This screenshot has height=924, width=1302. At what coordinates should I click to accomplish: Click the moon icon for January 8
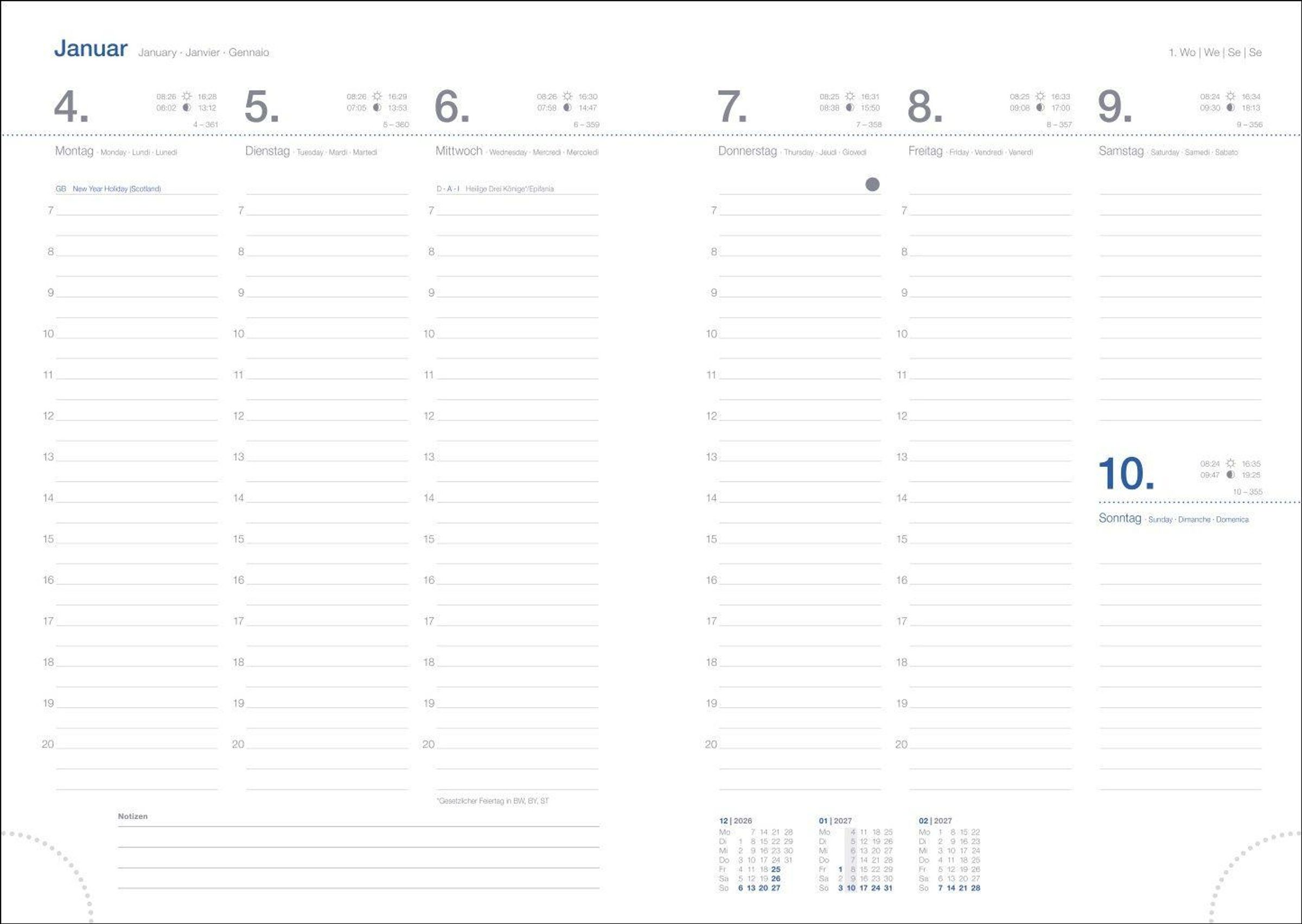point(1040,107)
